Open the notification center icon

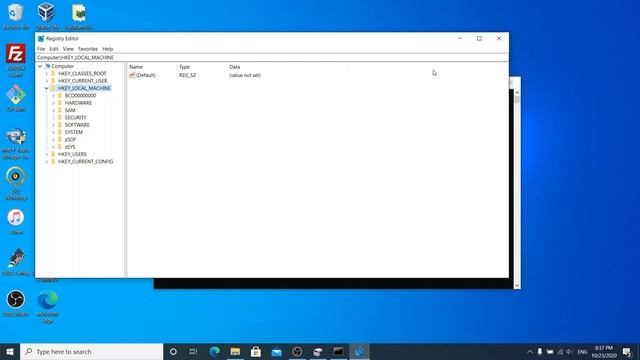(627, 351)
